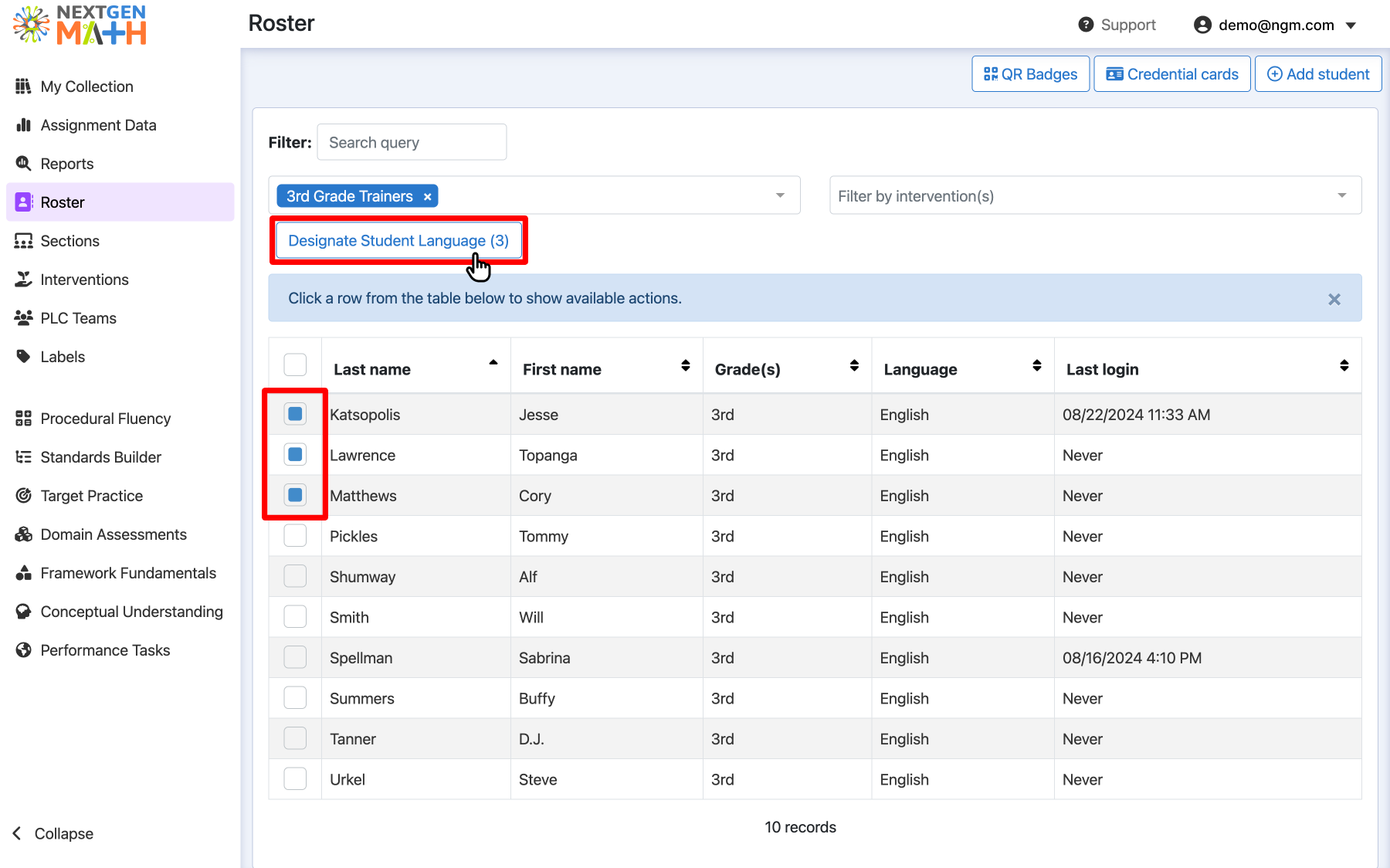This screenshot has height=868, width=1390.
Task: Check the Smith row checkbox
Action: [295, 616]
